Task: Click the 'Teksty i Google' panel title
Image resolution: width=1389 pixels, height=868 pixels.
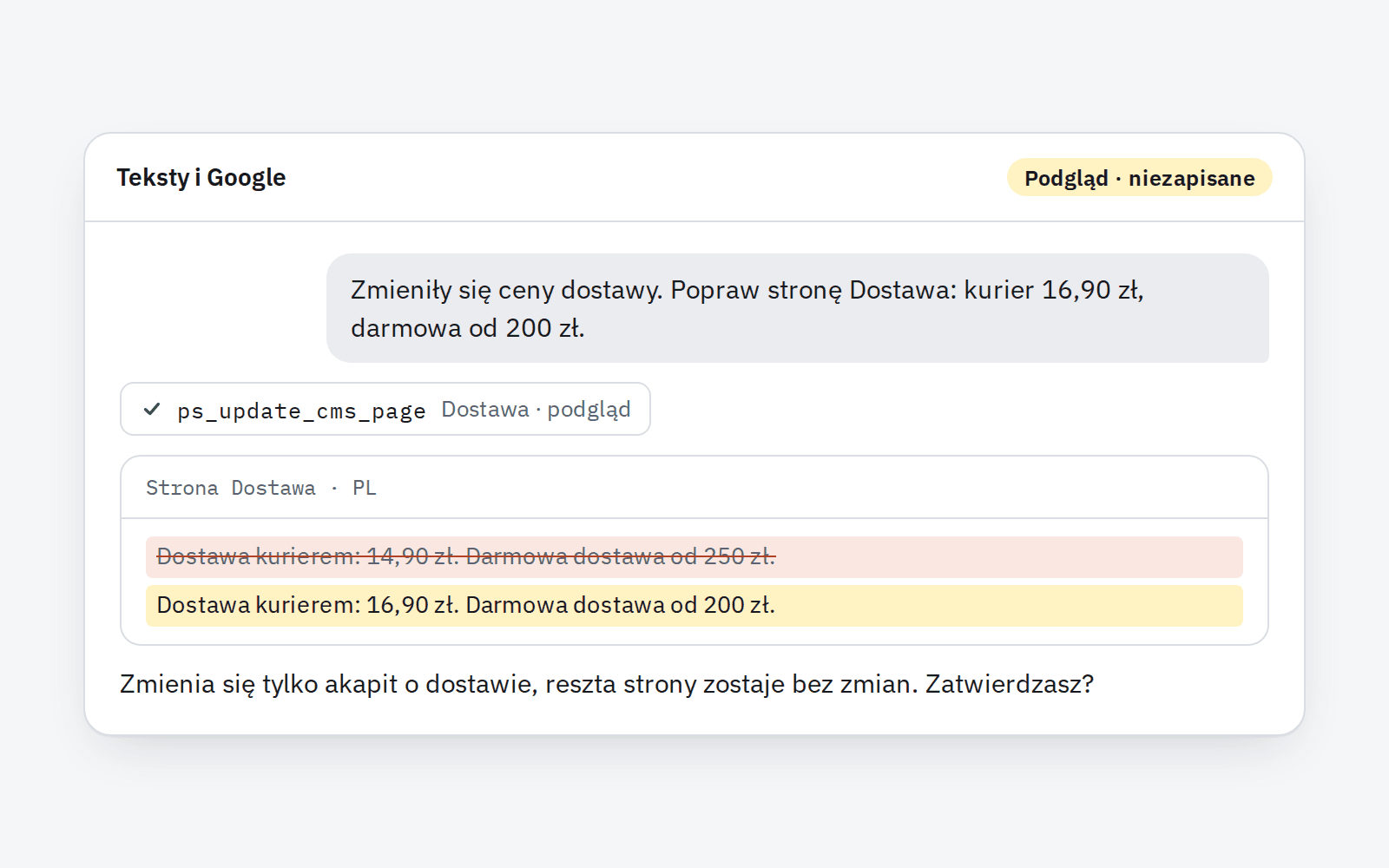Action: (201, 177)
